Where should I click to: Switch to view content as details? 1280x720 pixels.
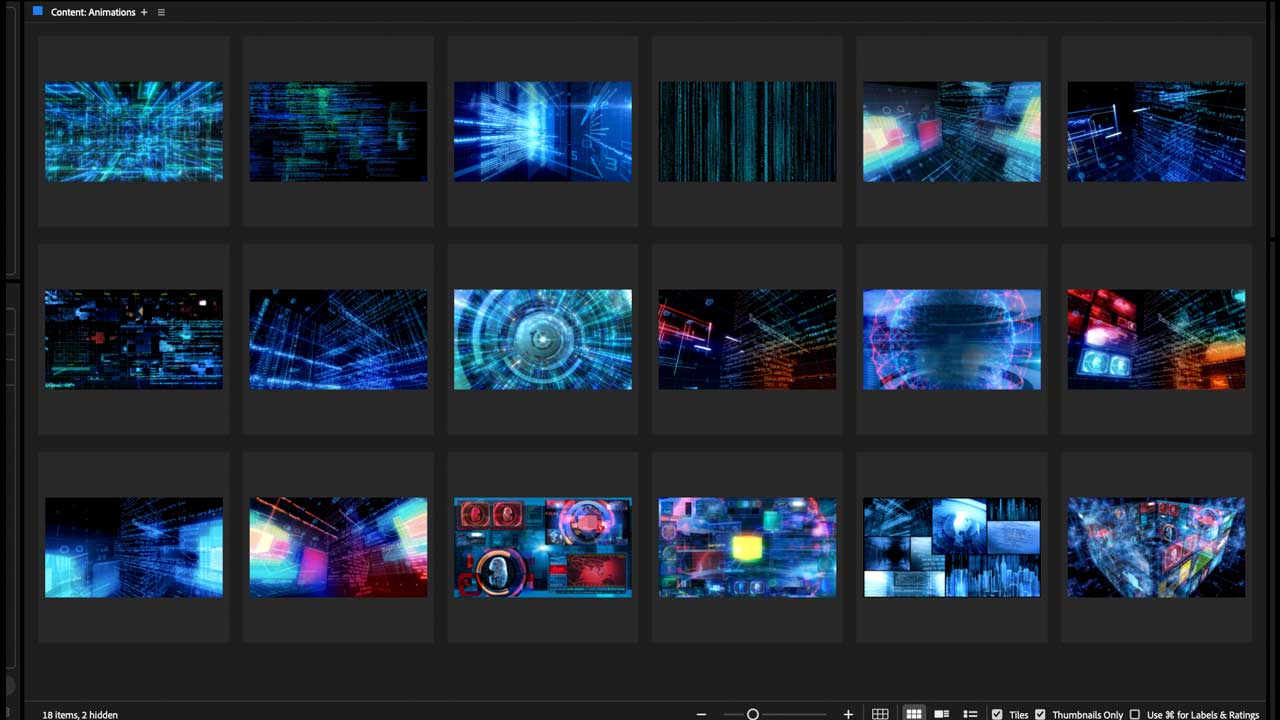click(942, 714)
